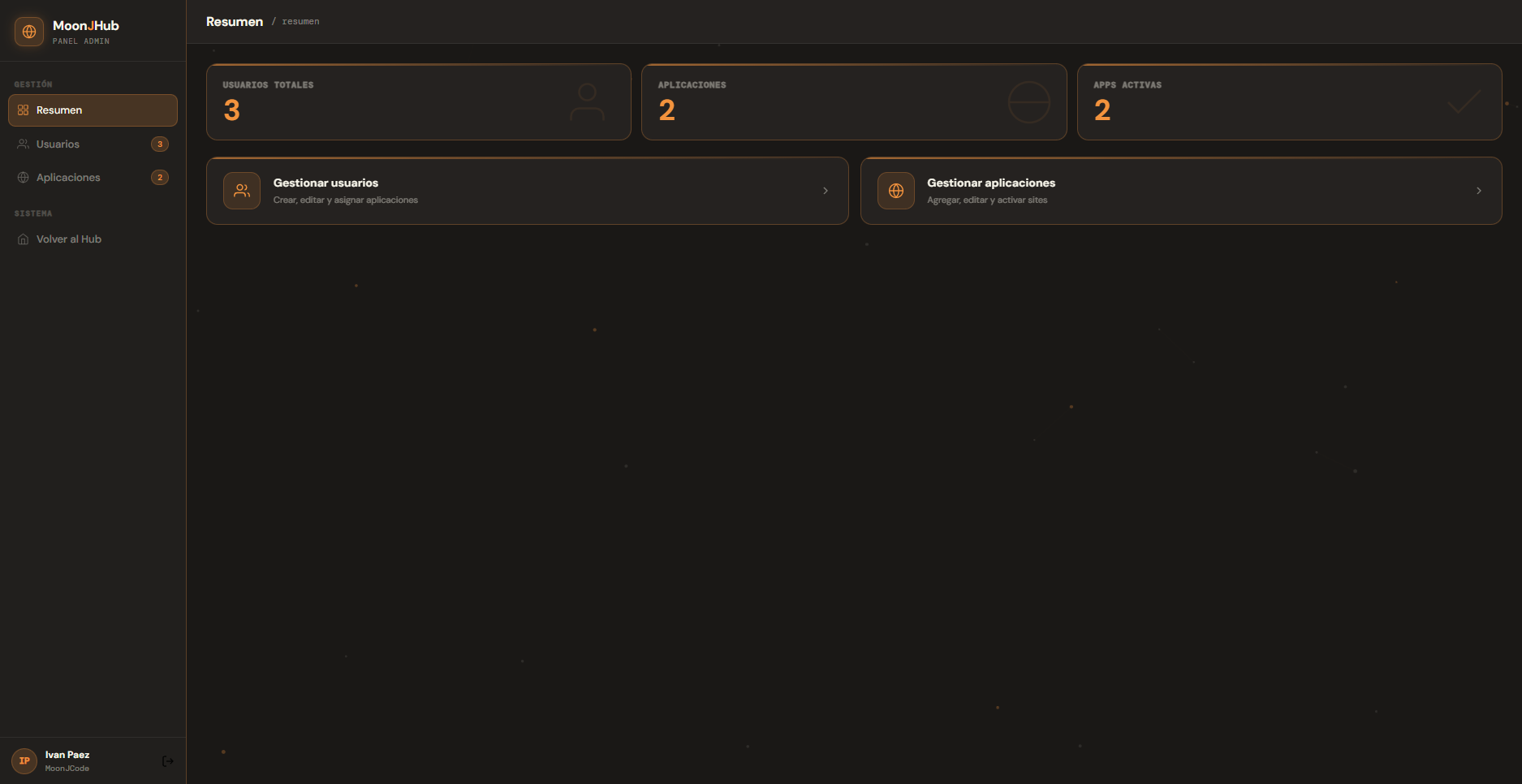Open the Gestionar usuarios card
The height and width of the screenshot is (784, 1522).
coord(528,191)
